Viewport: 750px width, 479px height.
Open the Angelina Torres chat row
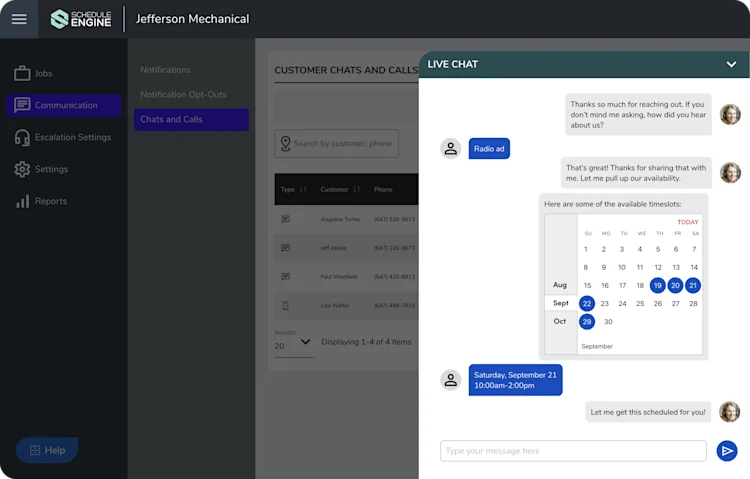point(346,219)
